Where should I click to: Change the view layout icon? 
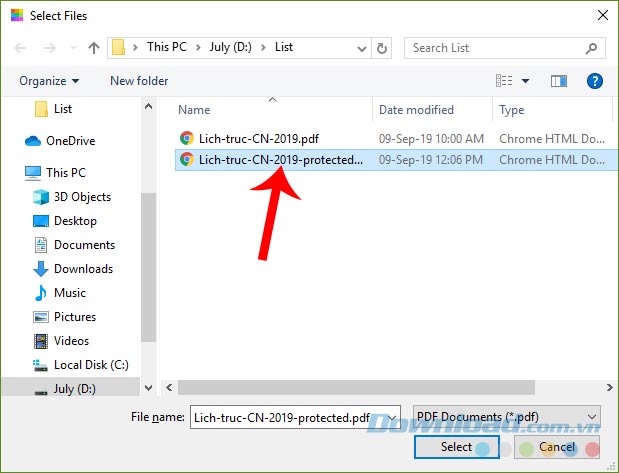(504, 81)
